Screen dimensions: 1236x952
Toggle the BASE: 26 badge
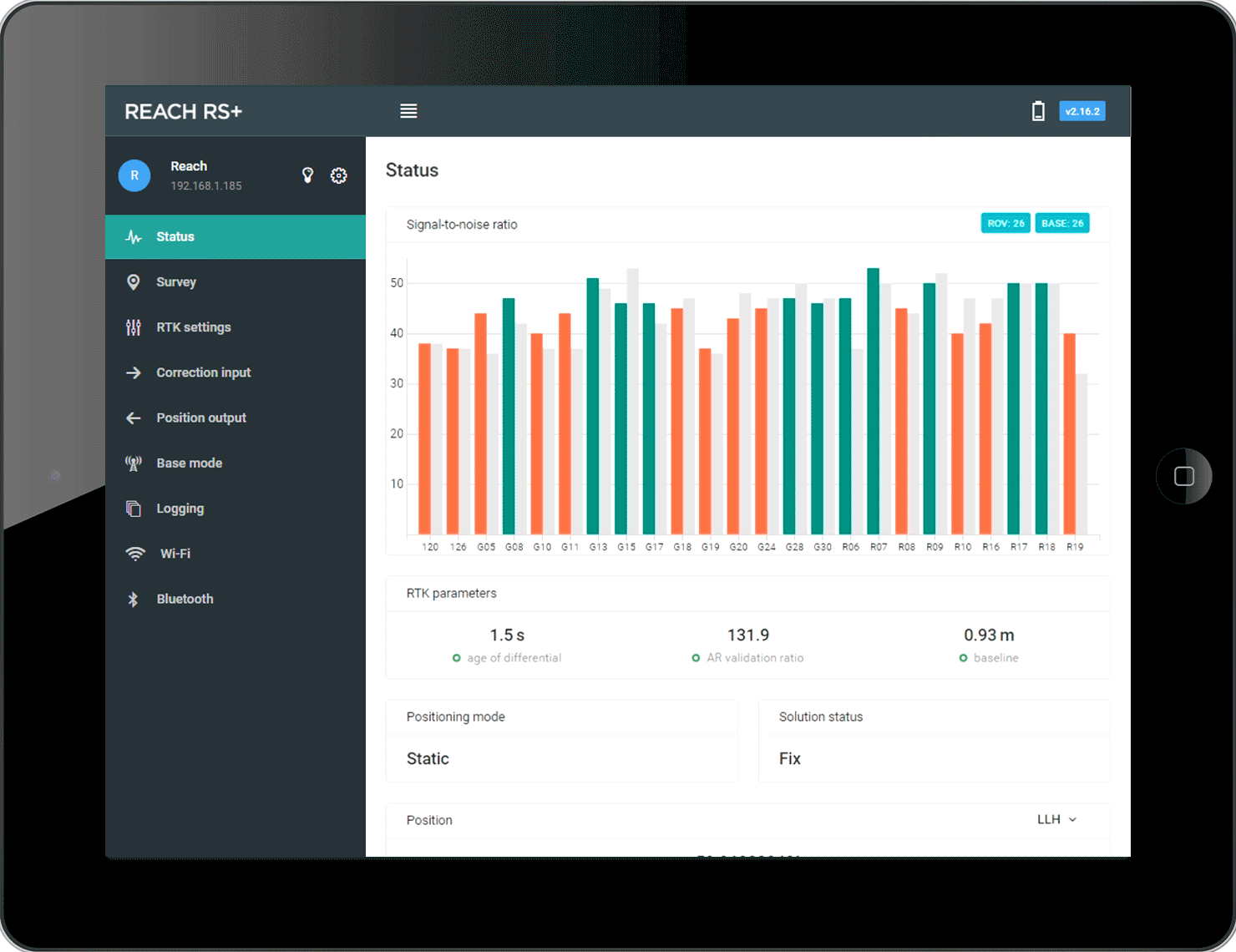point(1062,223)
